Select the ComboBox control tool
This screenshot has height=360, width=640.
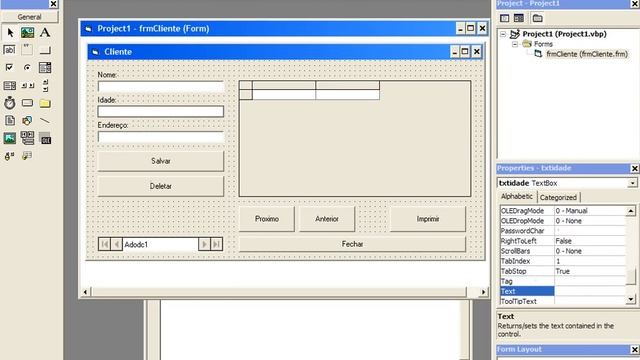pyautogui.click(x=45, y=67)
